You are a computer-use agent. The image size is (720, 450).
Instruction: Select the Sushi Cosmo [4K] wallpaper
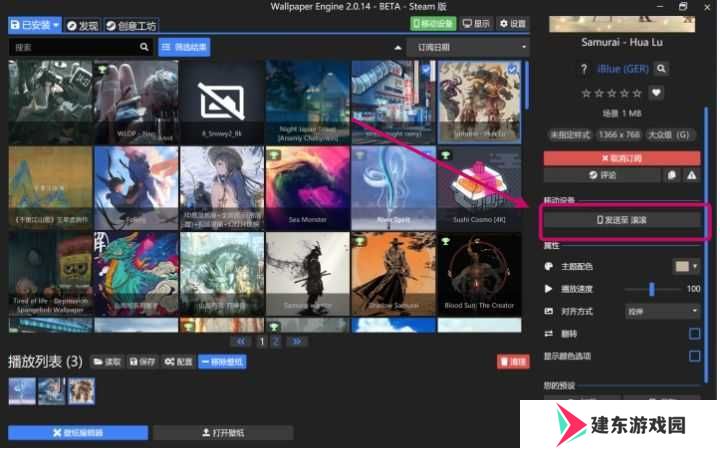pos(479,188)
